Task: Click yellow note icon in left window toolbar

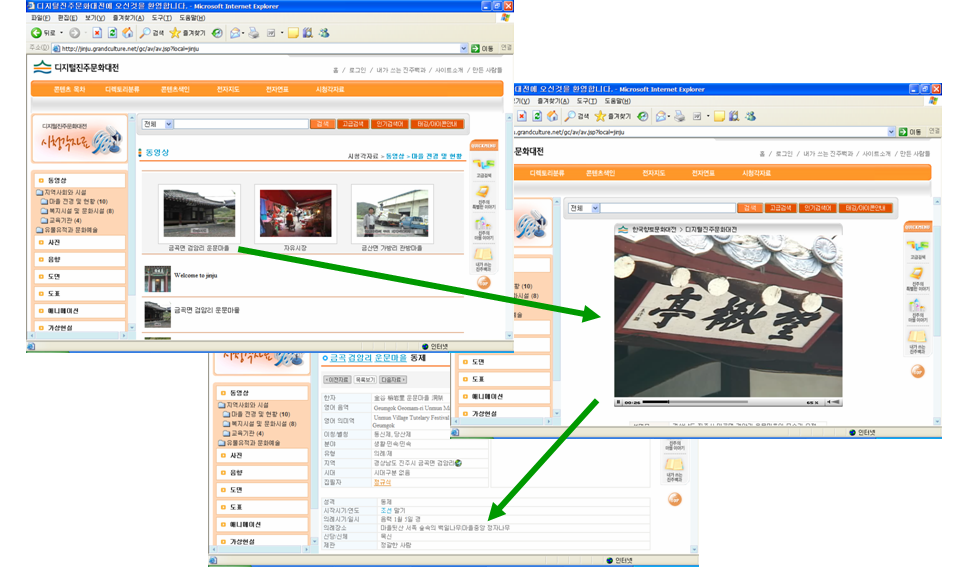Action: [x=293, y=33]
